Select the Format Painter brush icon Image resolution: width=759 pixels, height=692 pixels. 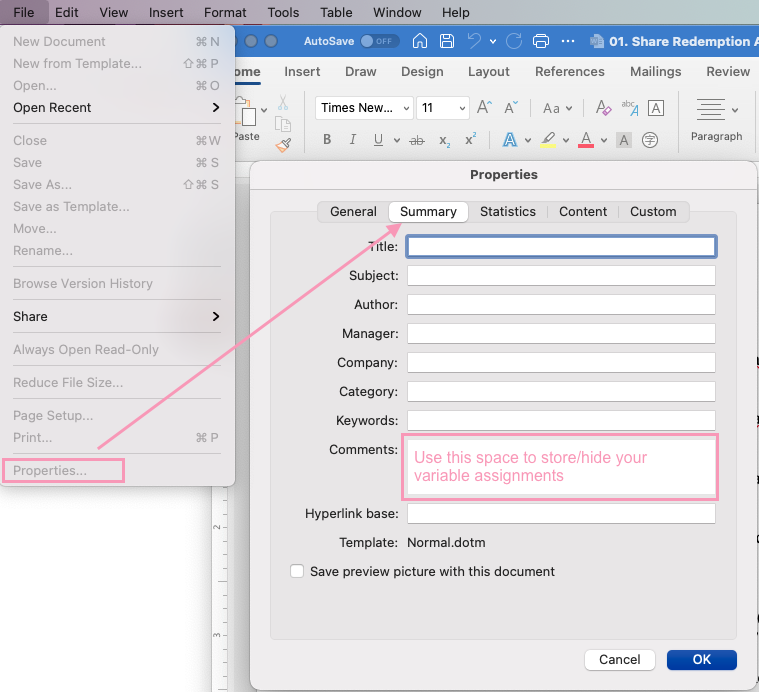[283, 144]
